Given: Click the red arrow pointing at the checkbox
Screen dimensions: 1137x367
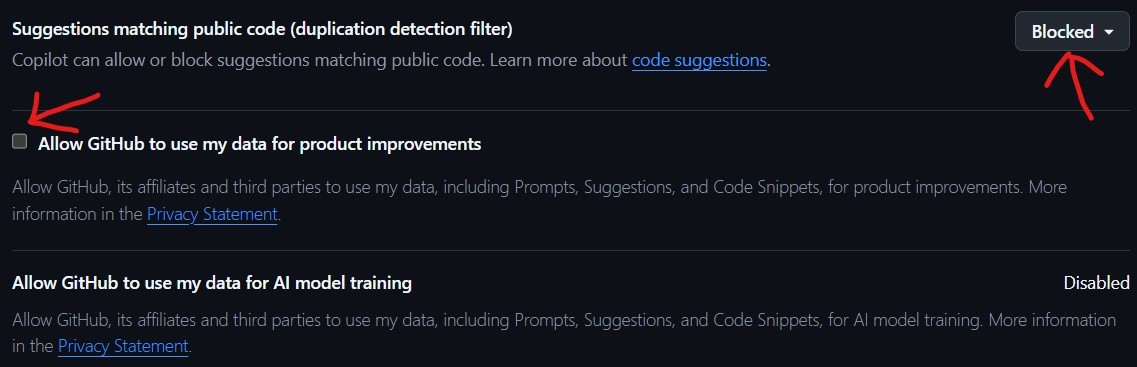Looking at the screenshot, I should pos(62,111).
